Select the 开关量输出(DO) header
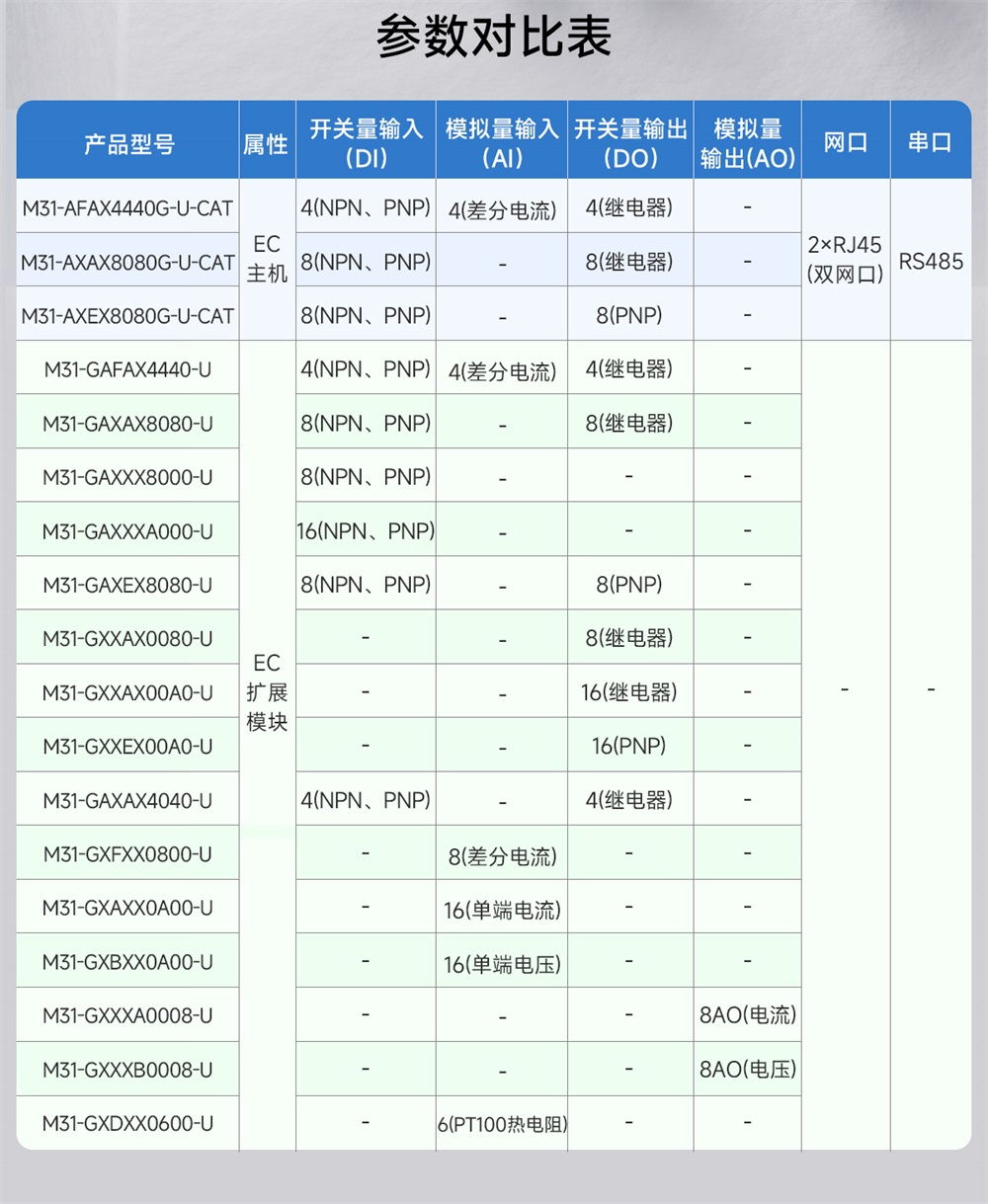This screenshot has height=1204, width=988. 629,141
